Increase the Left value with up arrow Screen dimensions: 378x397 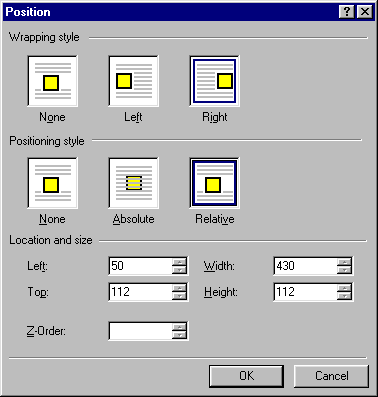click(180, 262)
